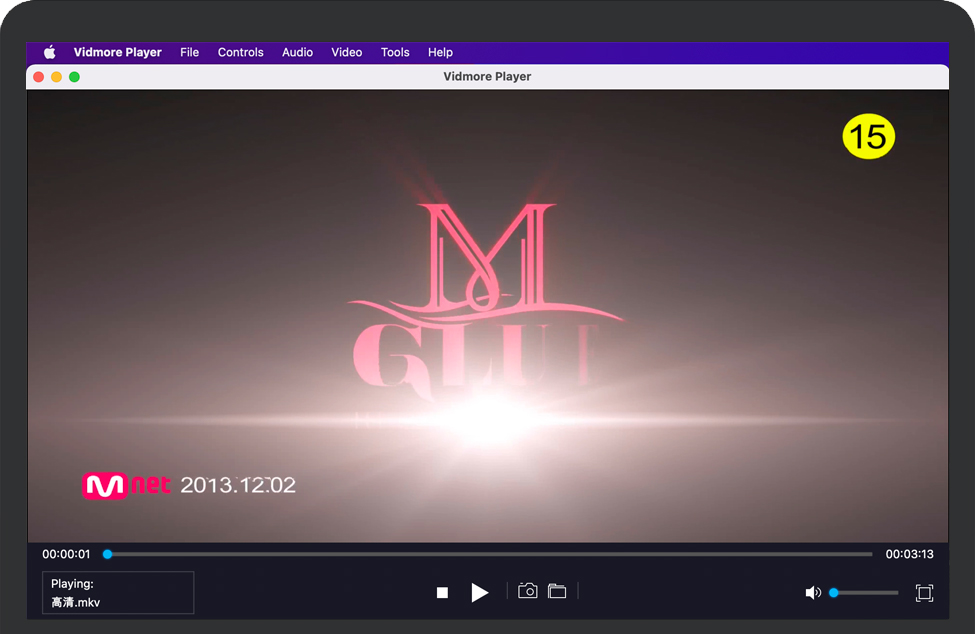975x634 pixels.
Task: Open the Video menu
Action: click(x=346, y=52)
